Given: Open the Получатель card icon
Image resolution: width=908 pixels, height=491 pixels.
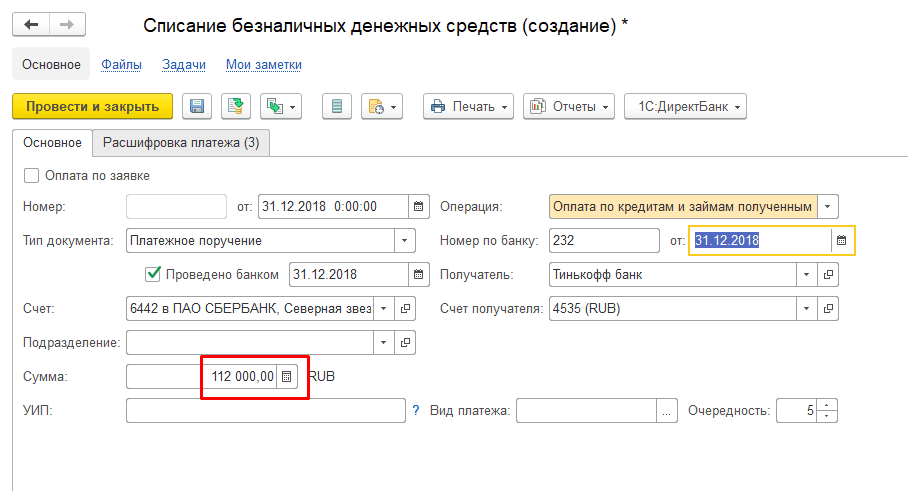Looking at the screenshot, I should click(828, 274).
